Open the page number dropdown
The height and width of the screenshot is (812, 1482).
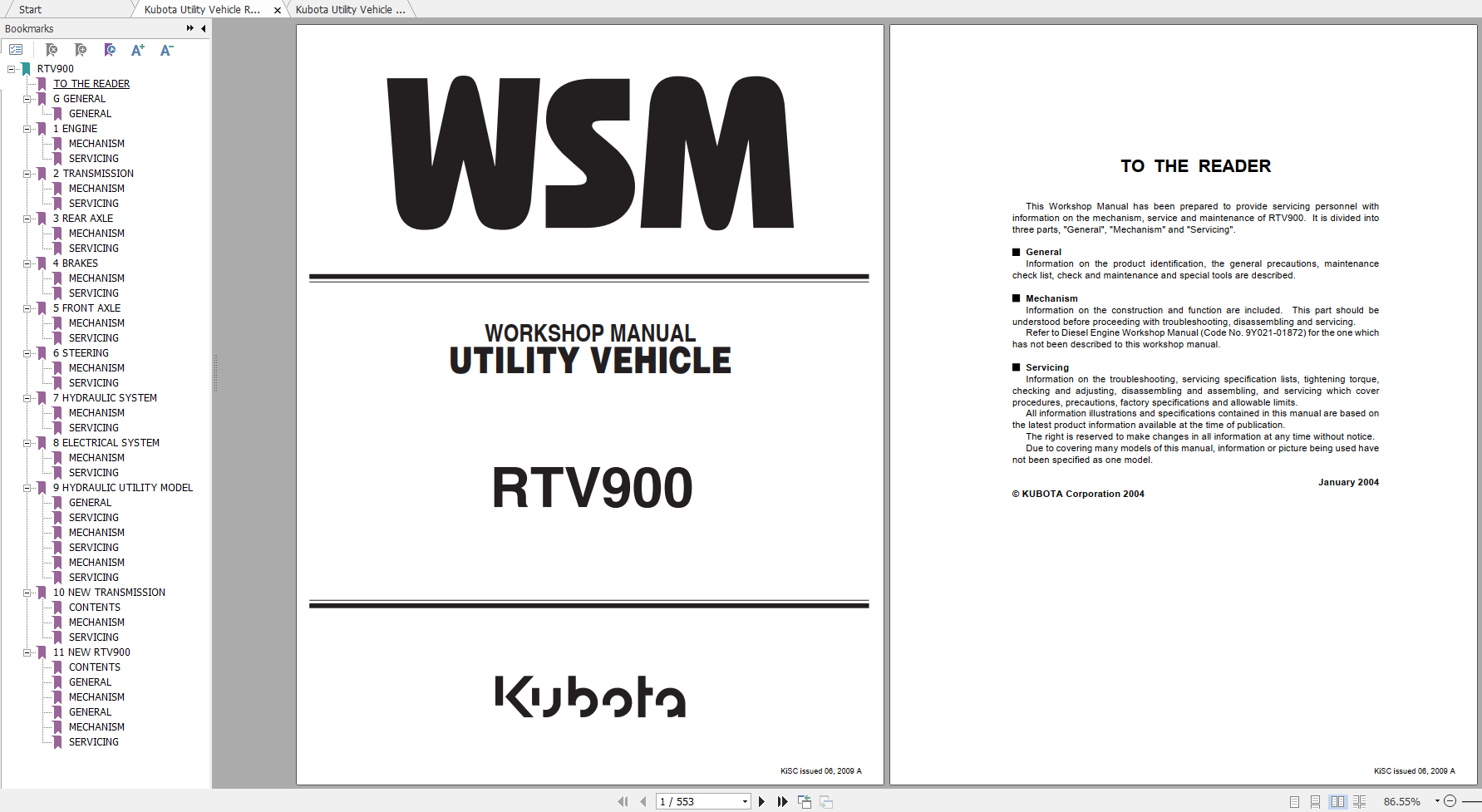point(745,801)
